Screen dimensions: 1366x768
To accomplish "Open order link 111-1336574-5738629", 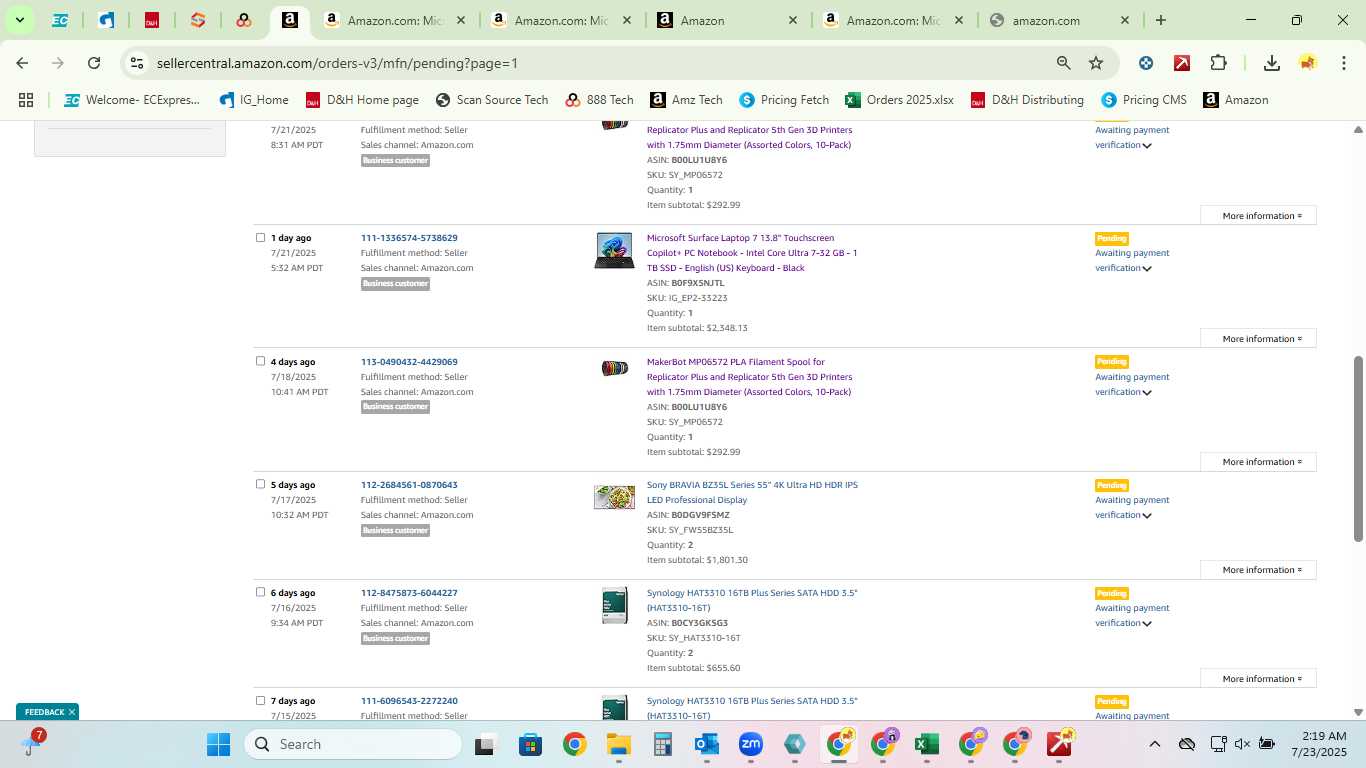I will tap(409, 238).
